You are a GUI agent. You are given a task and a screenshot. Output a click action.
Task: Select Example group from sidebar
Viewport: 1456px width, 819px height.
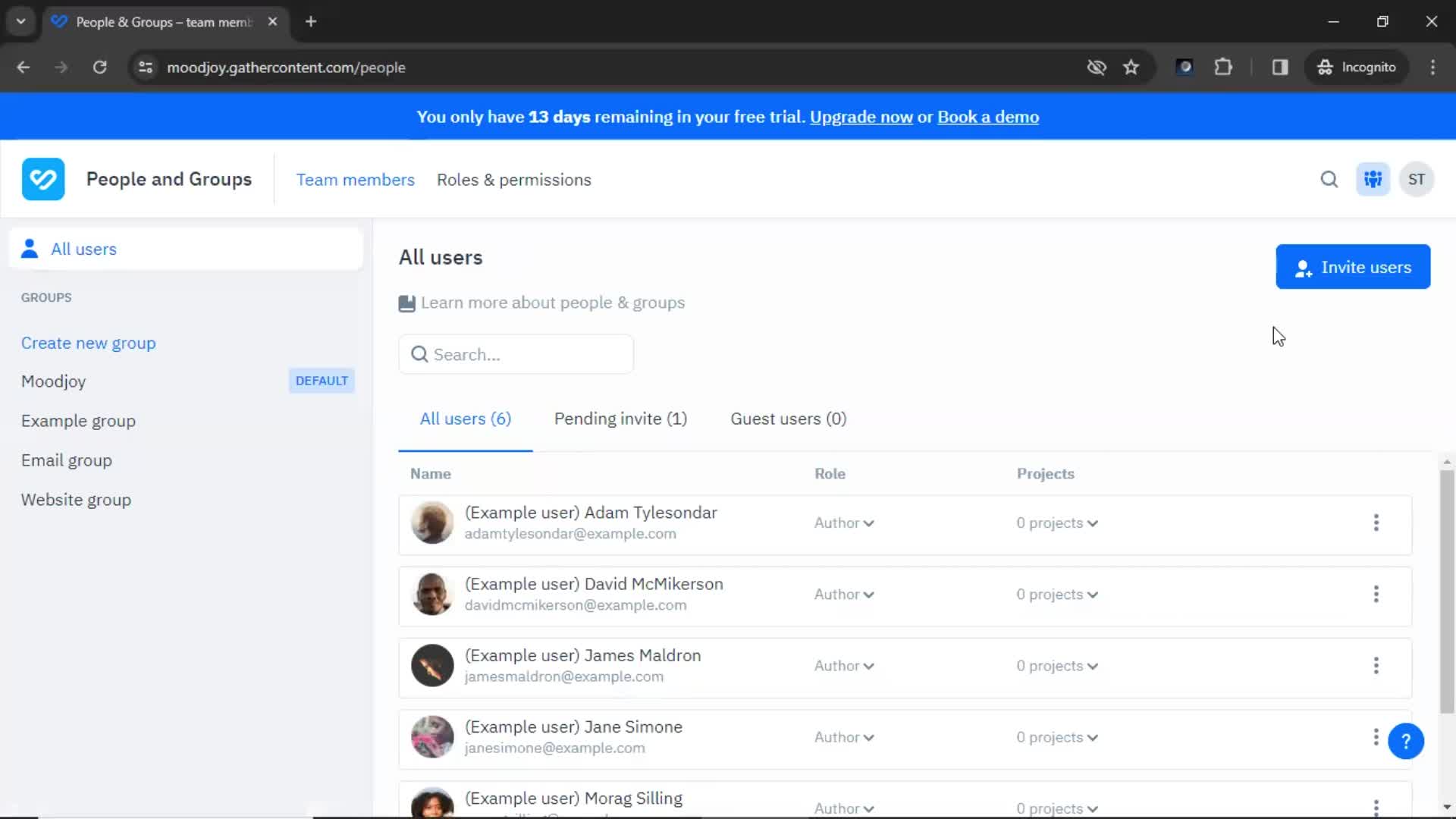point(78,420)
